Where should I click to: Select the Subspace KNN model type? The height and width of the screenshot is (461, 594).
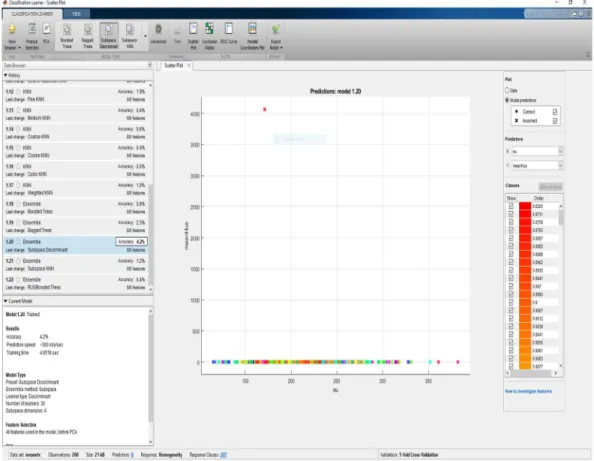pyautogui.click(x=130, y=36)
